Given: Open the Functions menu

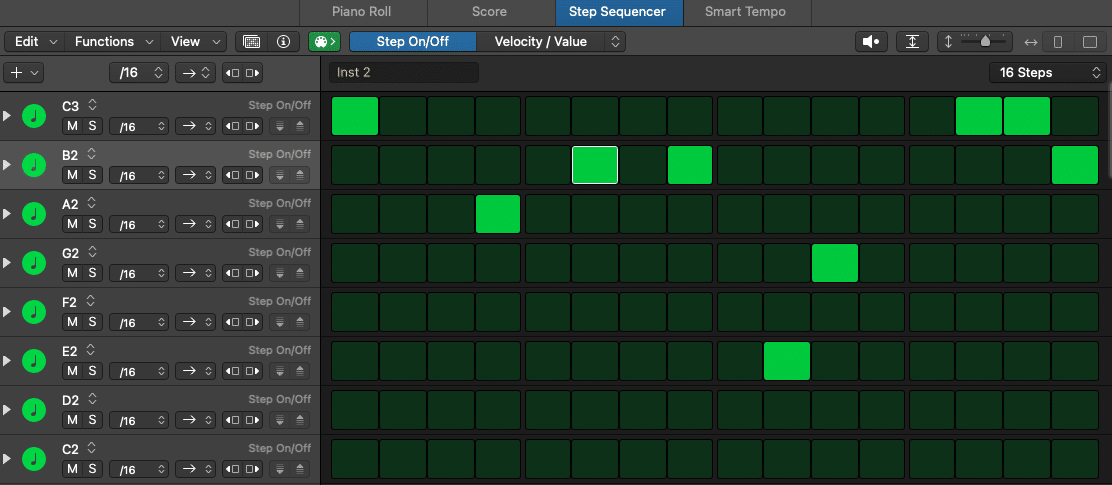Looking at the screenshot, I should pos(113,42).
